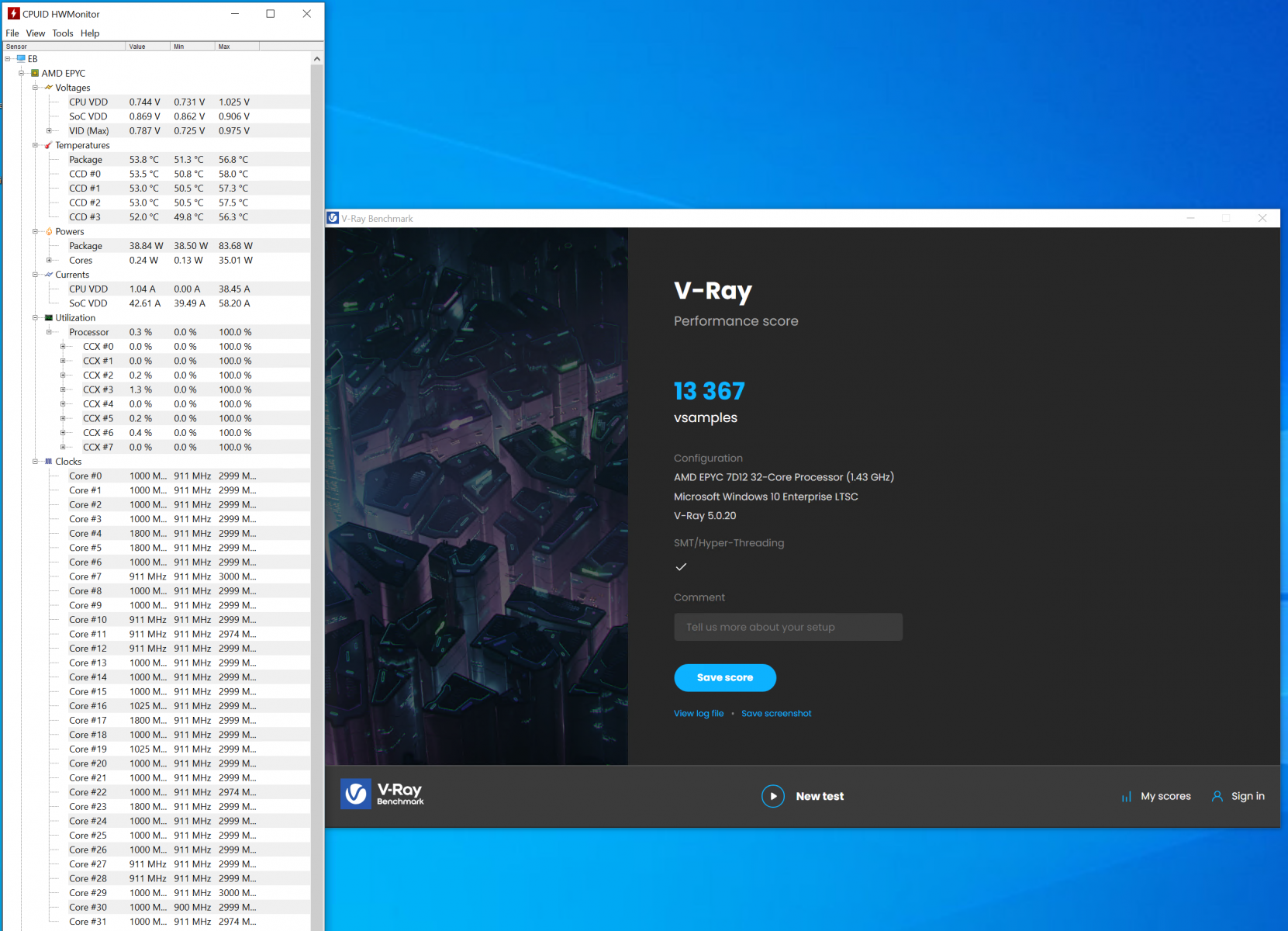This screenshot has width=1288, height=931.
Task: Click the CPUID HWMonitor title bar icon
Action: click(13, 13)
